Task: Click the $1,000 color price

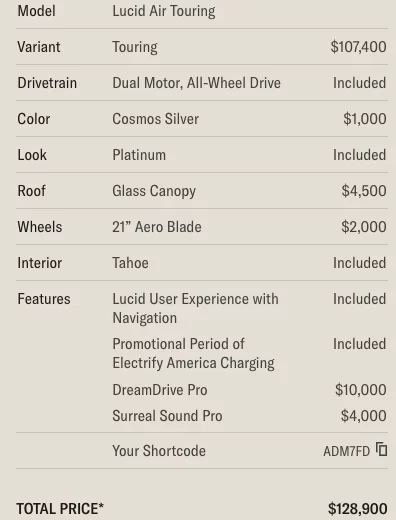Action: tap(365, 119)
